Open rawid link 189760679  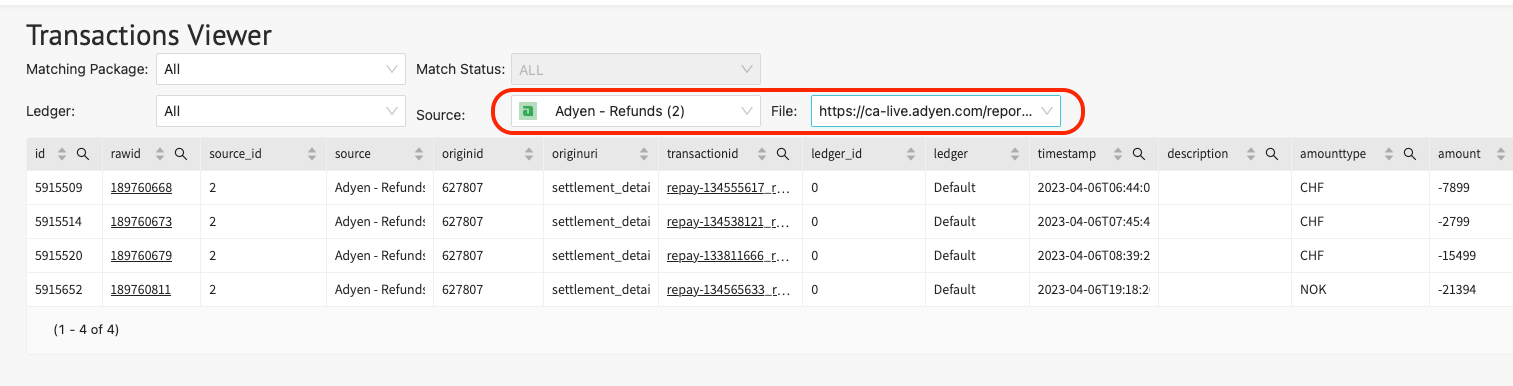pos(141,255)
